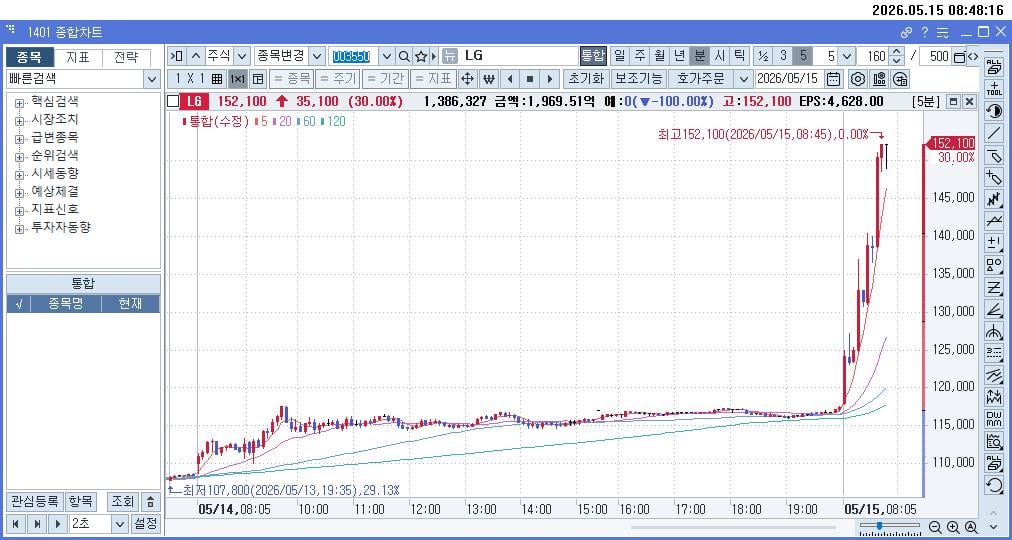Click the eraser tool with line

point(994,155)
